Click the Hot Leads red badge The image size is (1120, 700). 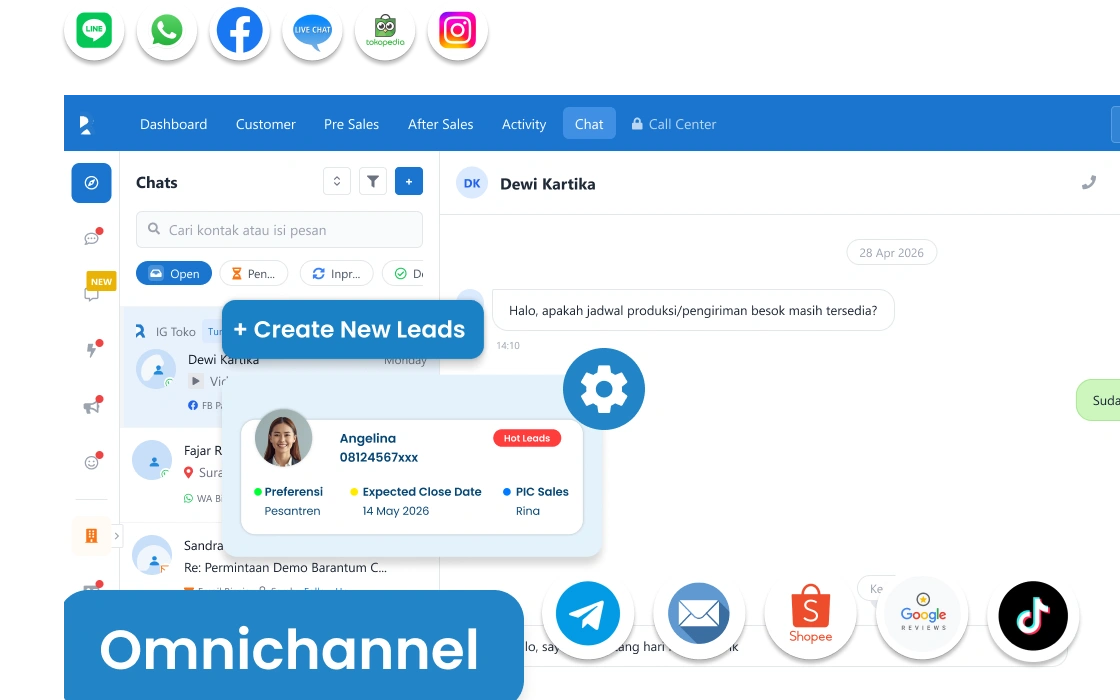tap(527, 438)
